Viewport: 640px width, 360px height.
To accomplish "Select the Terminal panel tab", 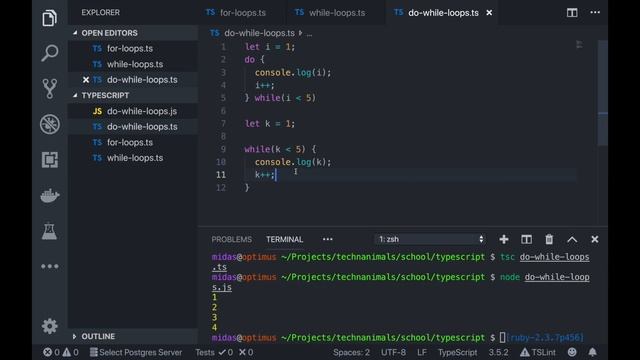I will coord(284,240).
